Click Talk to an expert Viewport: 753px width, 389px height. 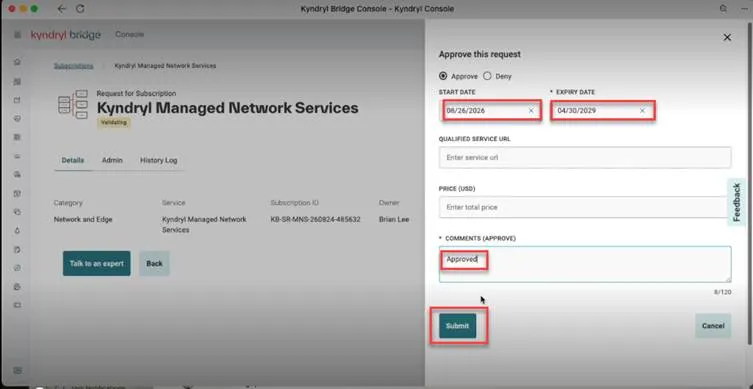point(97,263)
